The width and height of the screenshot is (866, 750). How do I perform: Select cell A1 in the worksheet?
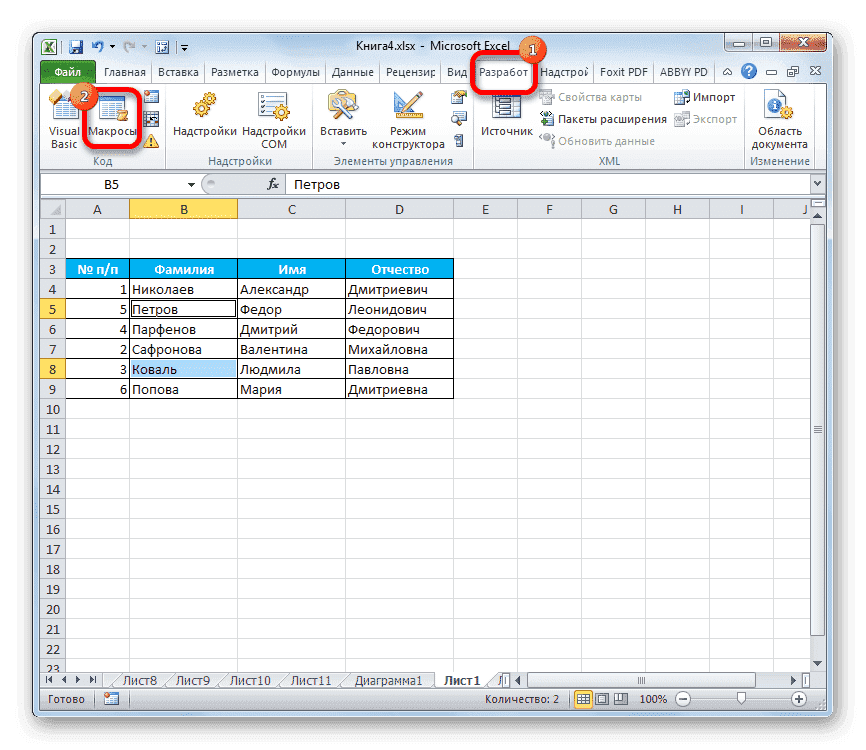[97, 229]
